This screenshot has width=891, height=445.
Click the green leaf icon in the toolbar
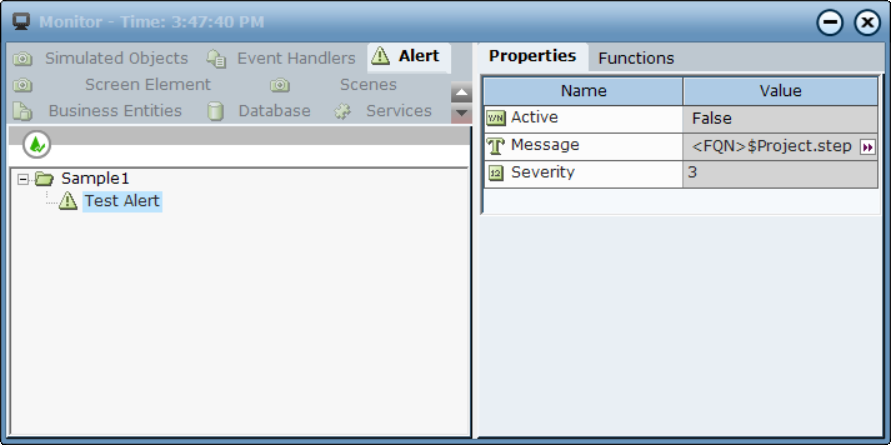37,144
